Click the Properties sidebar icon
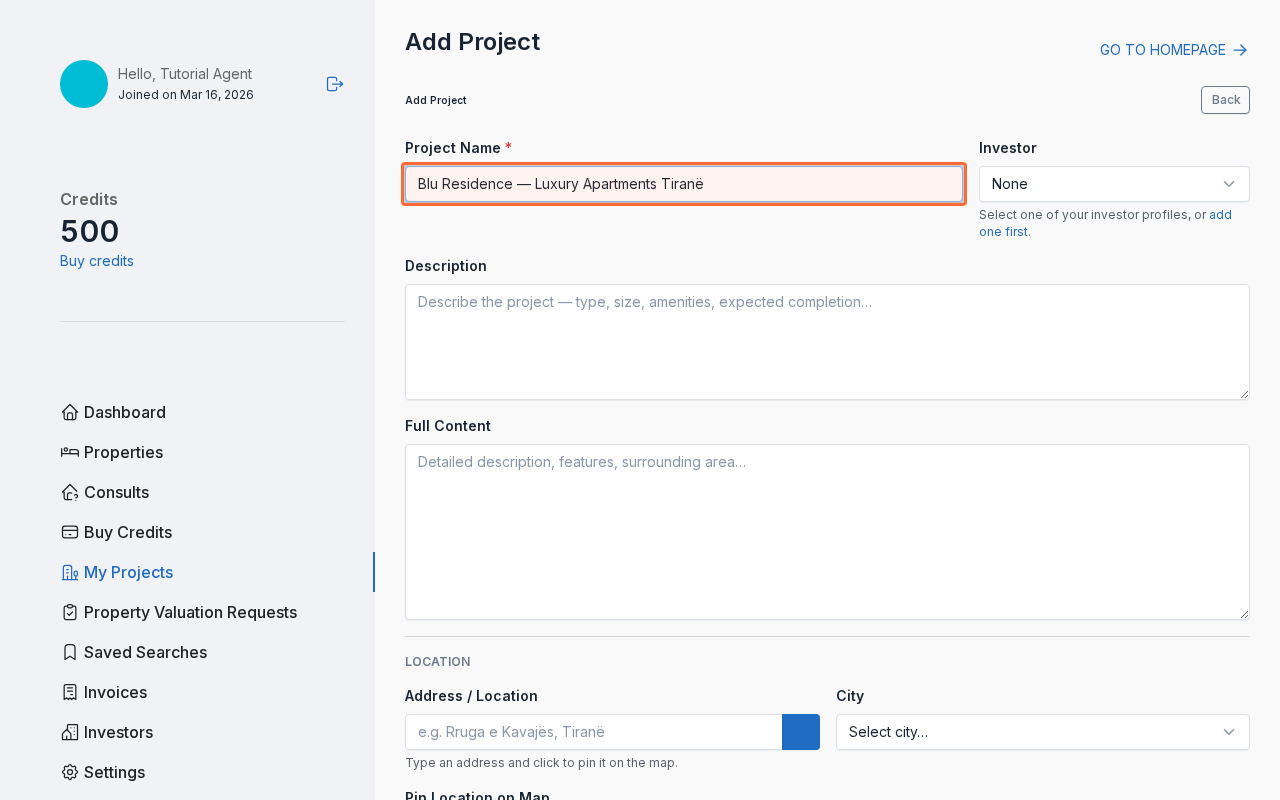The height and width of the screenshot is (800, 1280). [x=68, y=452]
